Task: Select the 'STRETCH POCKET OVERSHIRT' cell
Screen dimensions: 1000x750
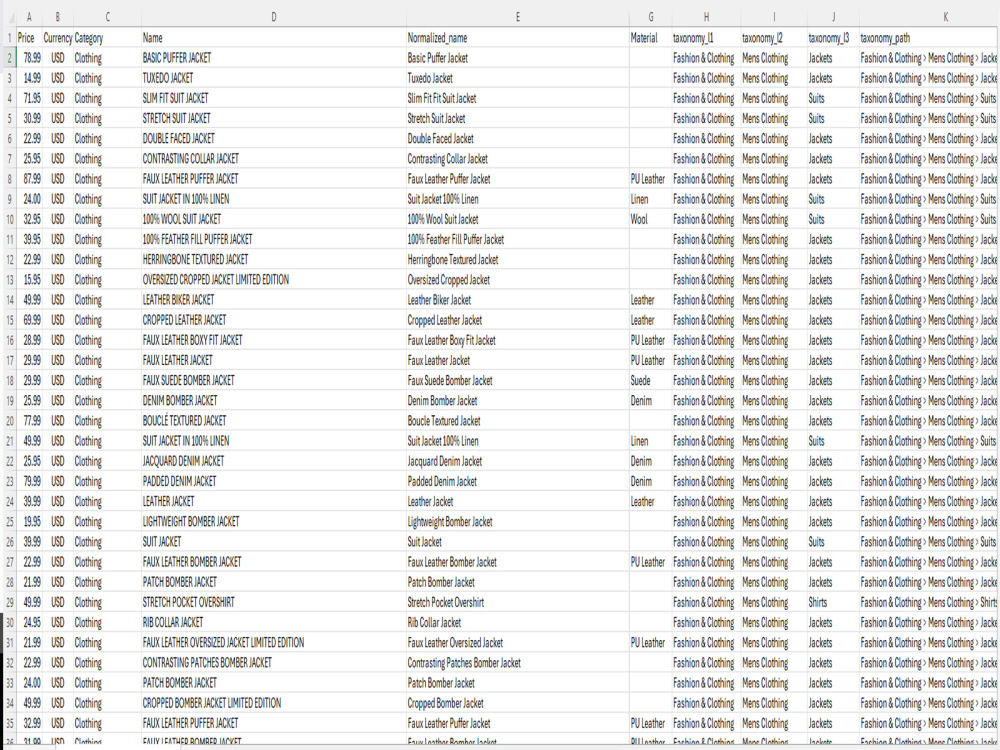Action: (274, 602)
